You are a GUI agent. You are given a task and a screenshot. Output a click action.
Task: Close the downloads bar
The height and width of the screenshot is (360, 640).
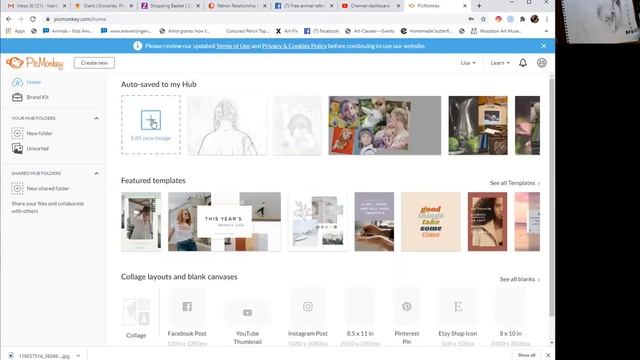[x=548, y=355]
